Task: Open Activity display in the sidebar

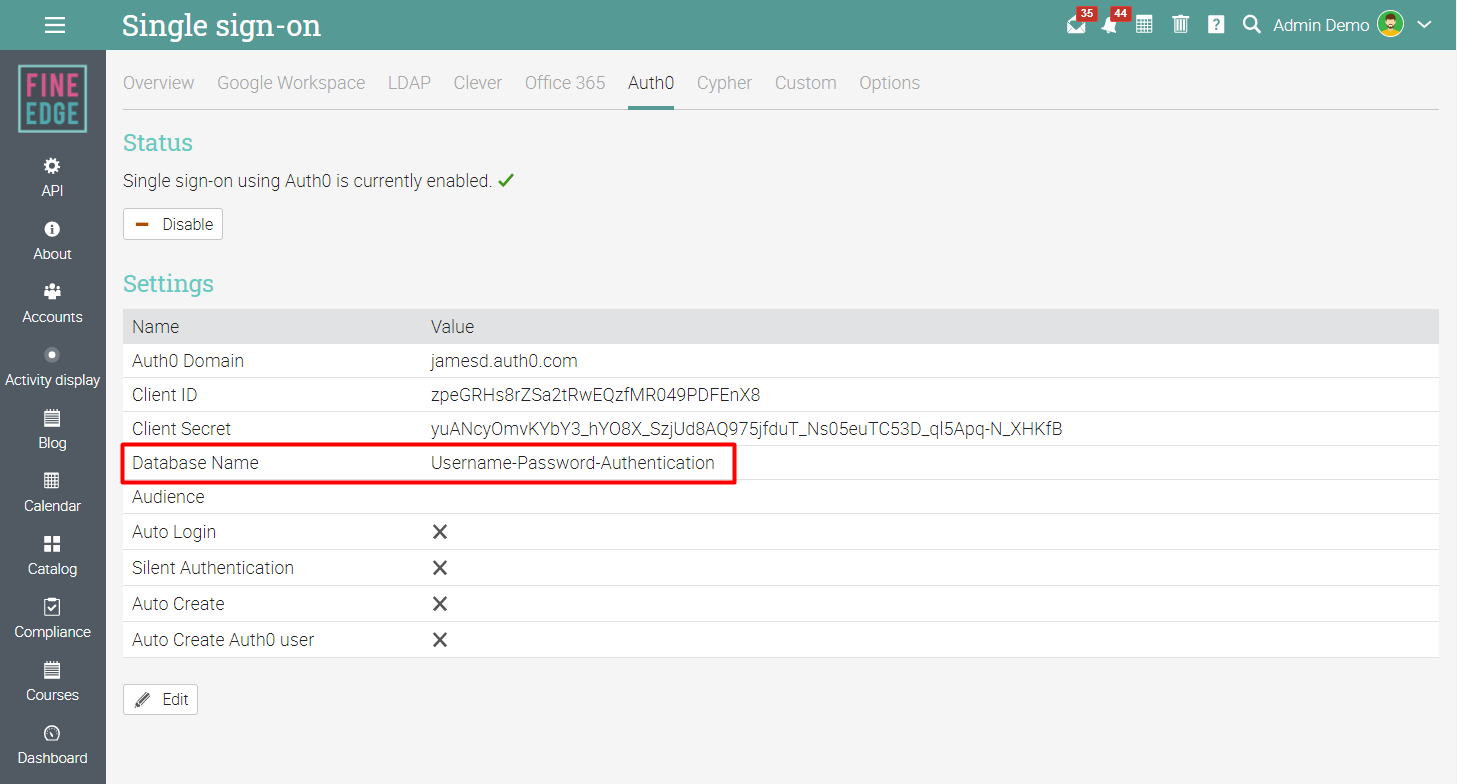Action: (x=52, y=367)
